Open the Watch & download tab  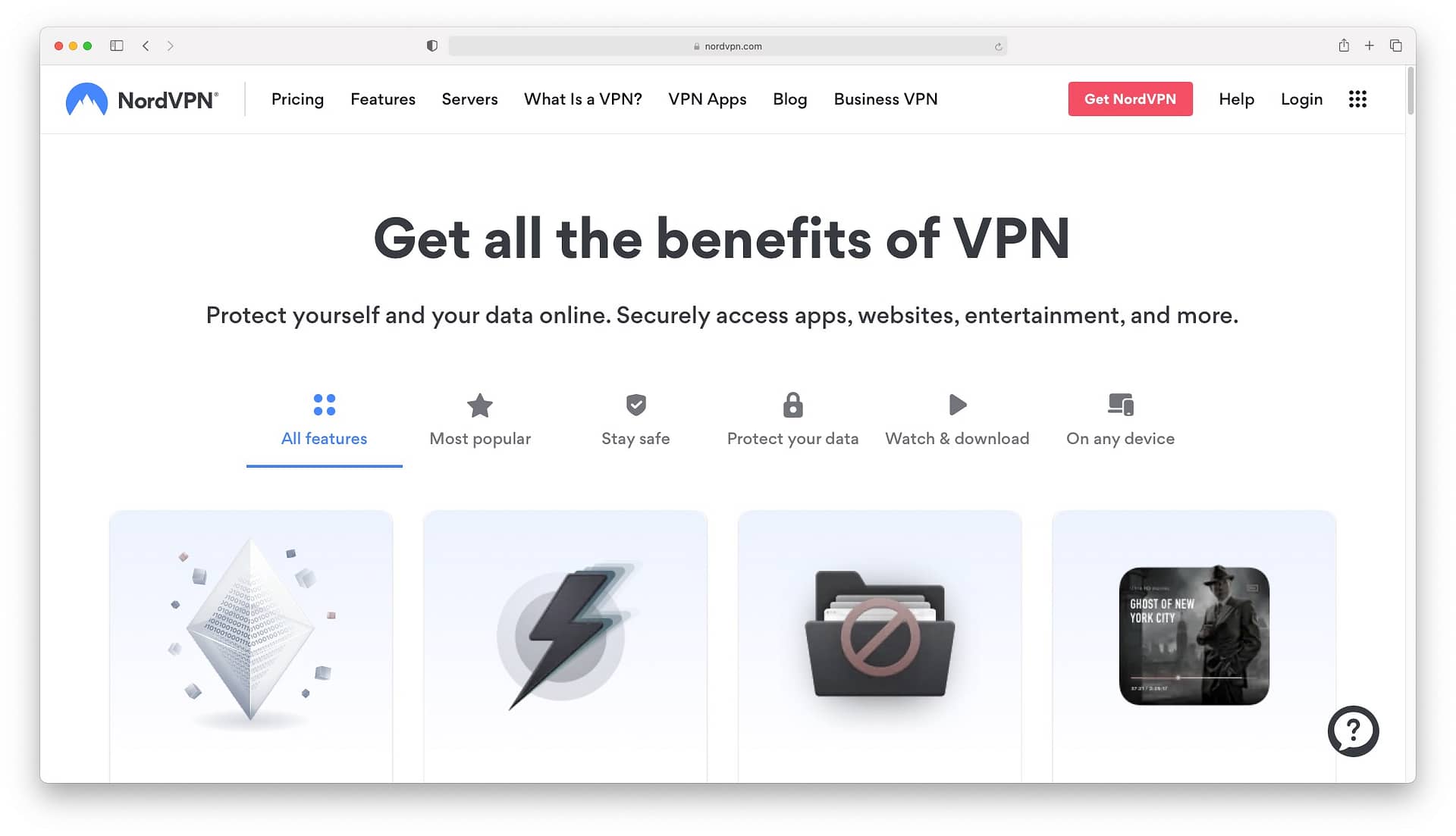tap(957, 421)
